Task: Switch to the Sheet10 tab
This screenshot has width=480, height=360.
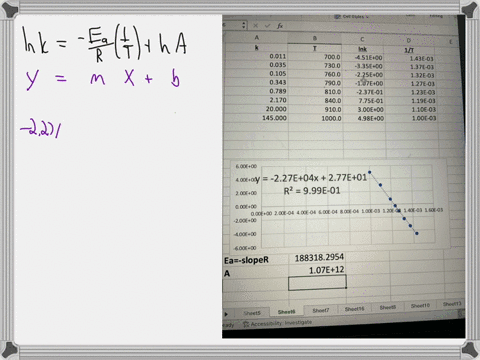Action: tap(420, 306)
